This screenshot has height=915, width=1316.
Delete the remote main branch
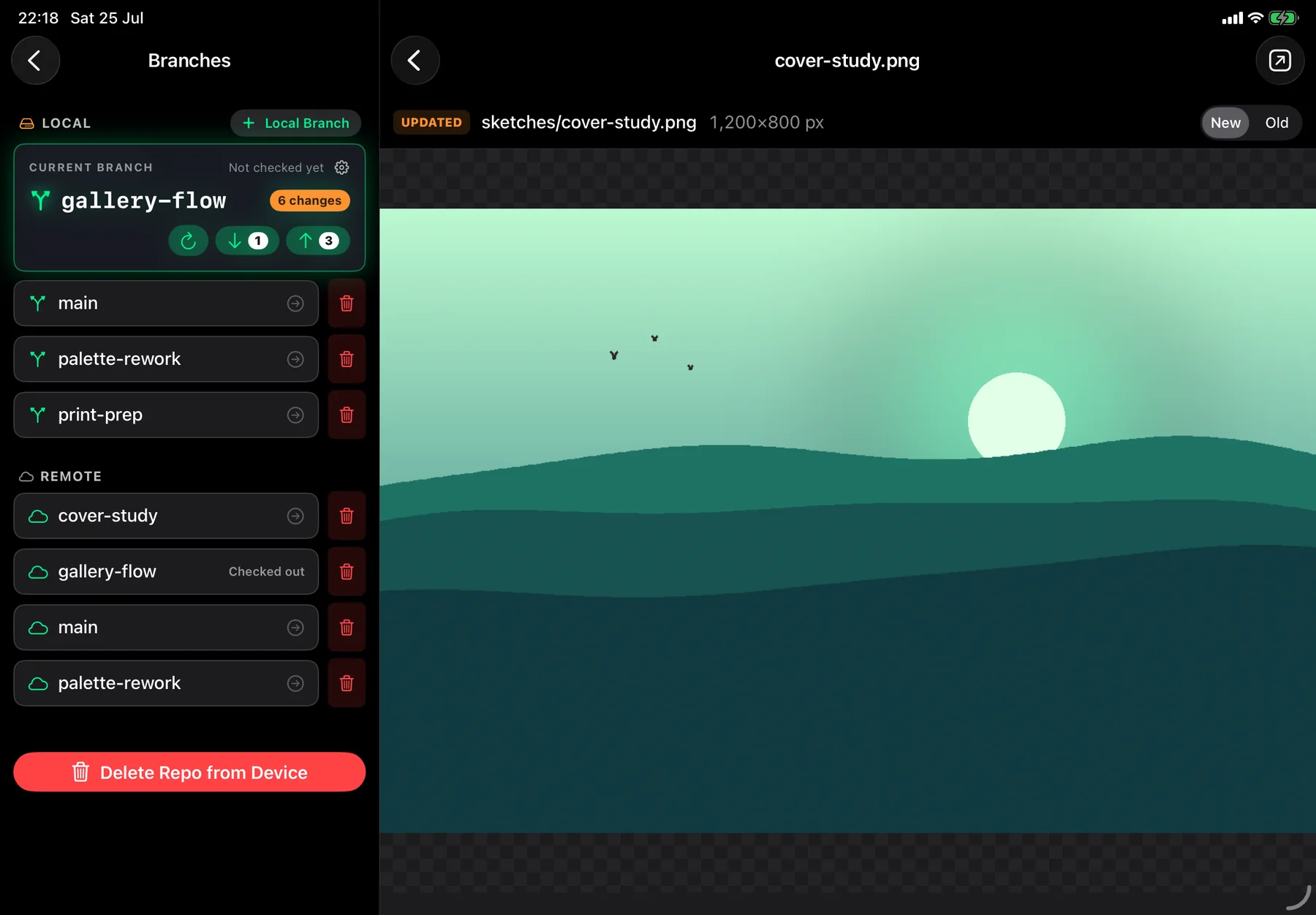coord(347,628)
